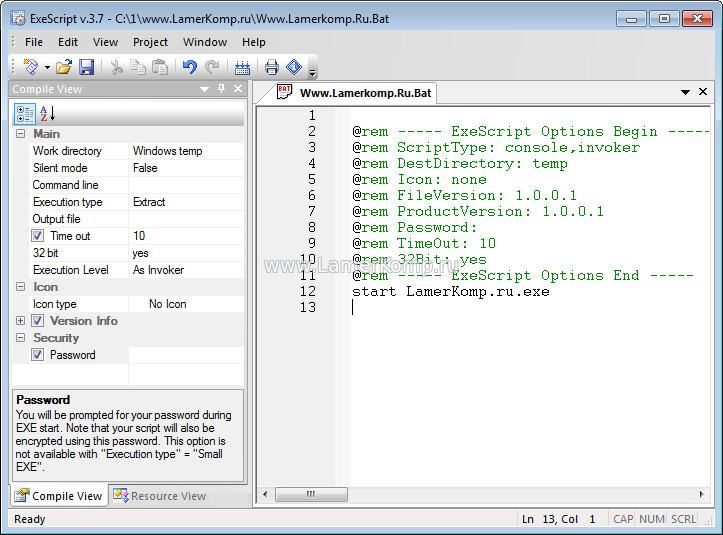Screen dimensions: 723x535
Task: Click the Time out value 10
Action: click(186, 236)
